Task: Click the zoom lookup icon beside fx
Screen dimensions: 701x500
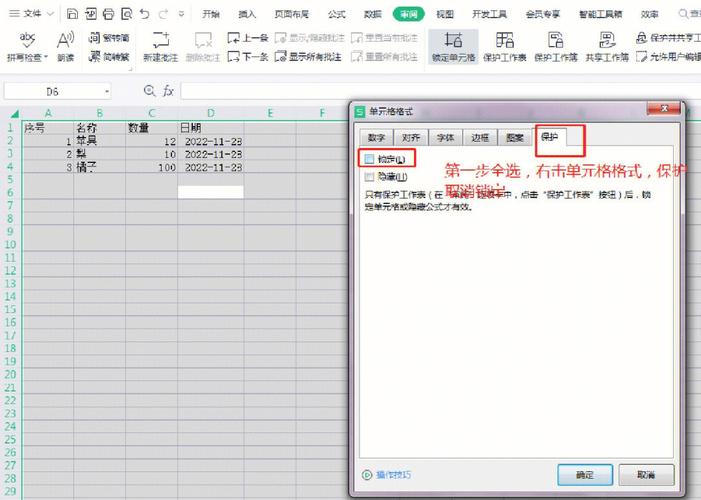Action: coord(149,91)
